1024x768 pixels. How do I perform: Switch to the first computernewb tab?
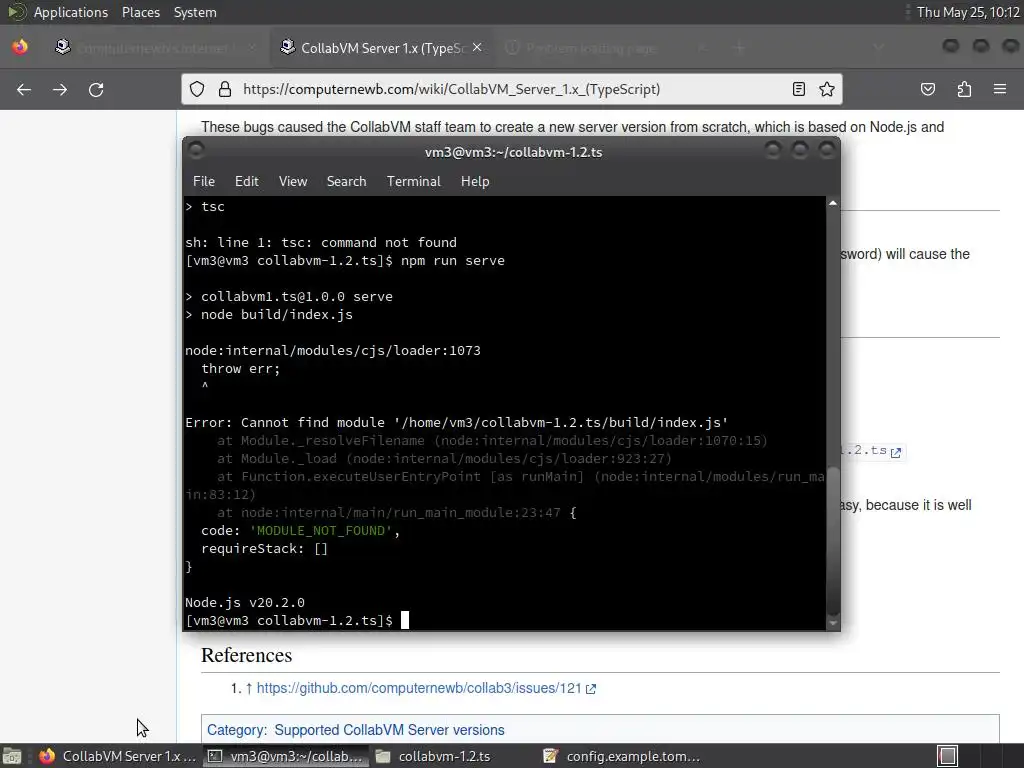click(x=153, y=48)
